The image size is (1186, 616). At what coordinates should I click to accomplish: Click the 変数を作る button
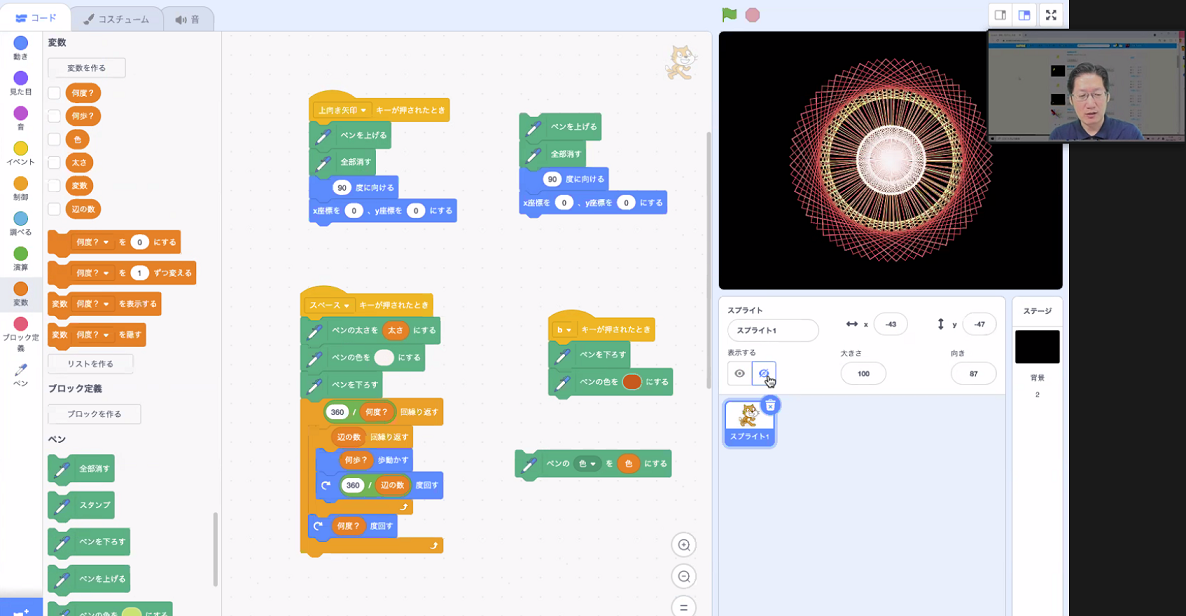pos(86,68)
